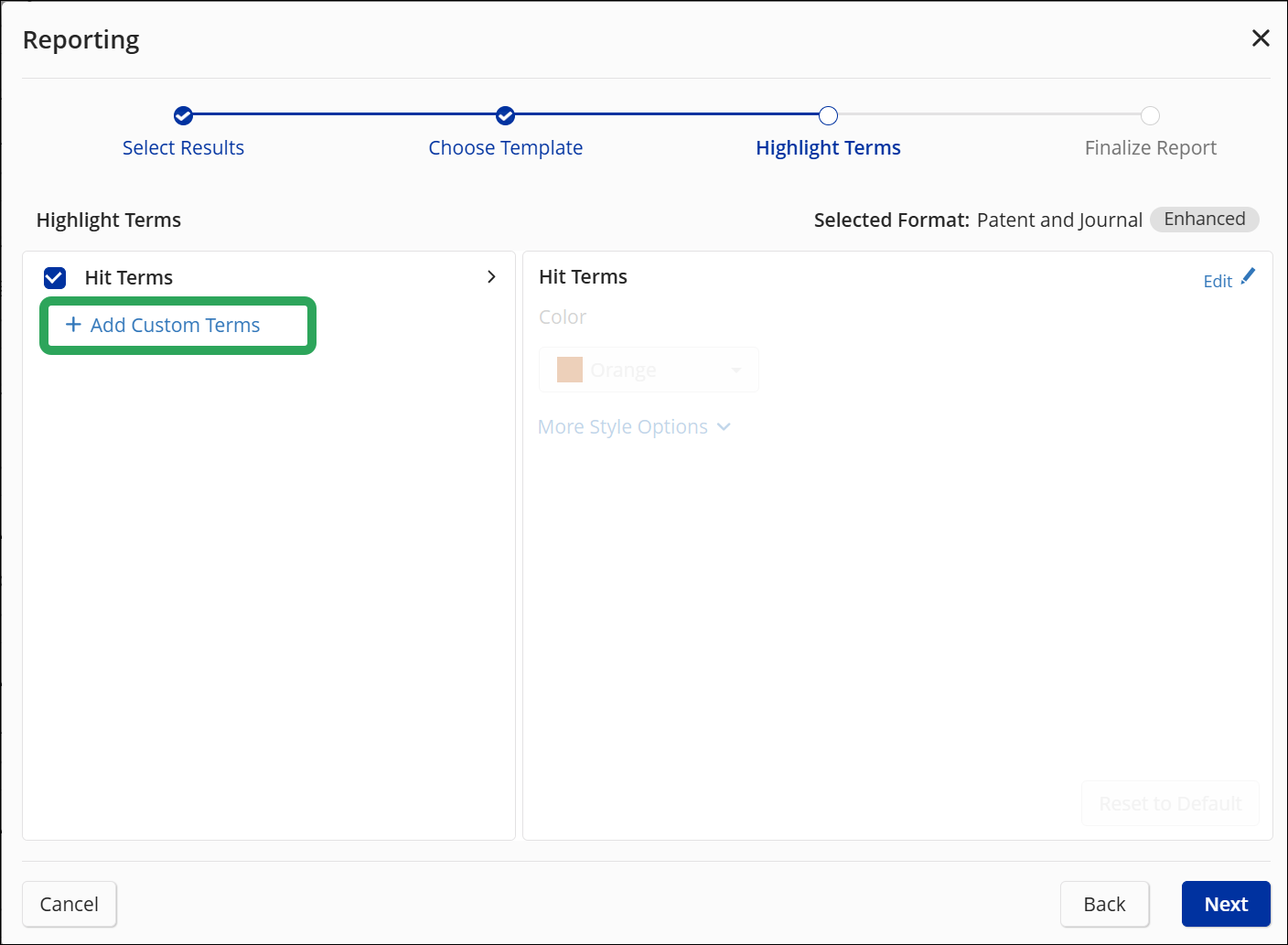The height and width of the screenshot is (945, 1288).
Task: Click the pencil icon next to Edit
Action: [x=1250, y=275]
